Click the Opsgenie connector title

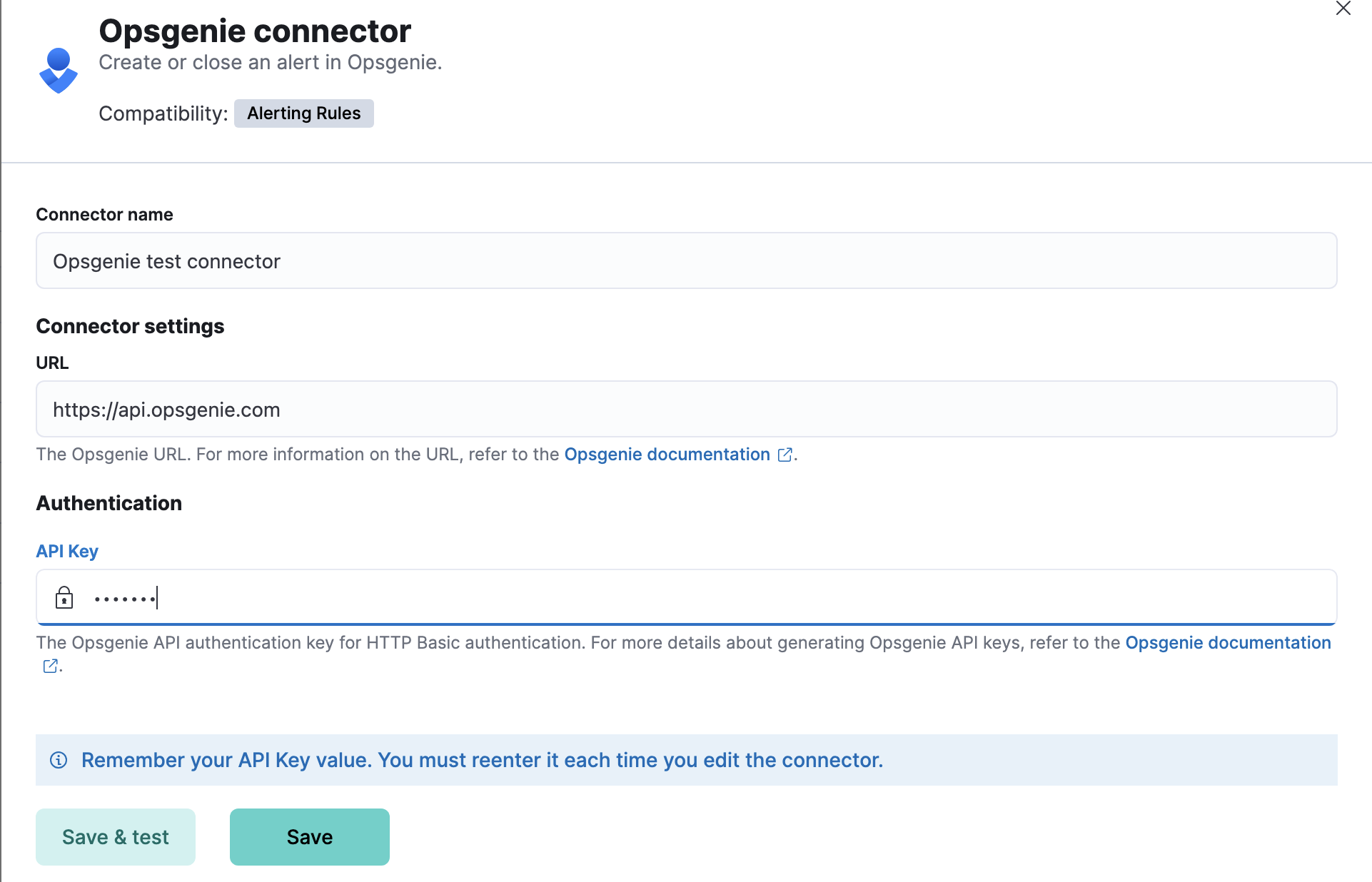(x=254, y=30)
